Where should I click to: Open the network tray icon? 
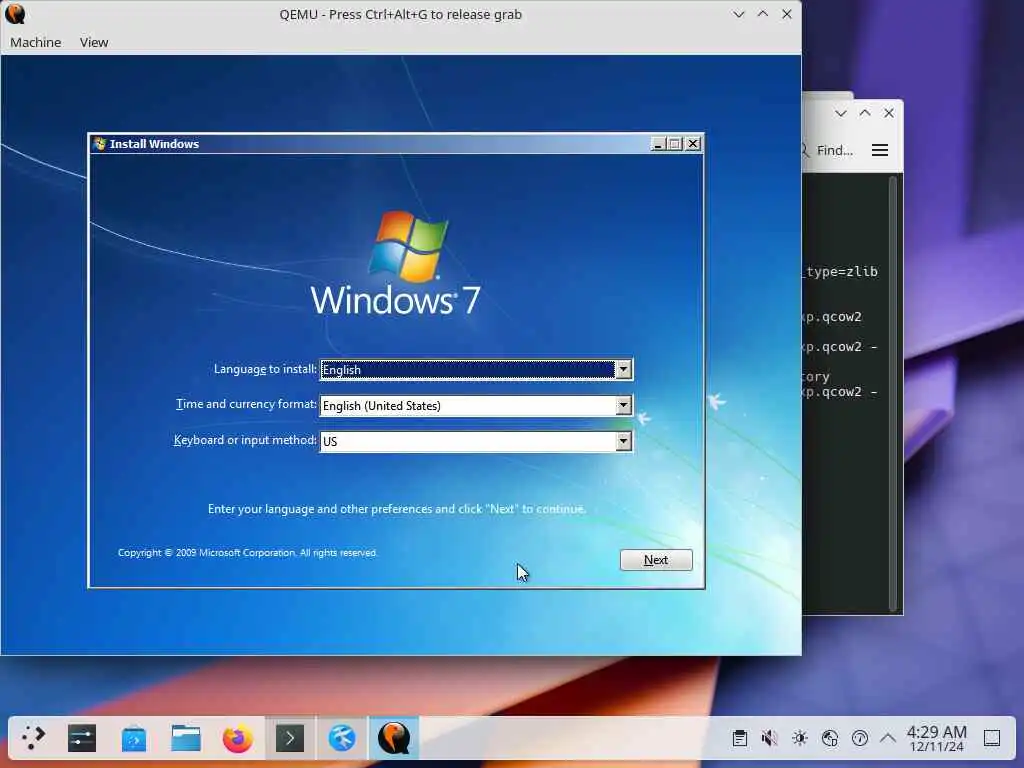point(829,738)
